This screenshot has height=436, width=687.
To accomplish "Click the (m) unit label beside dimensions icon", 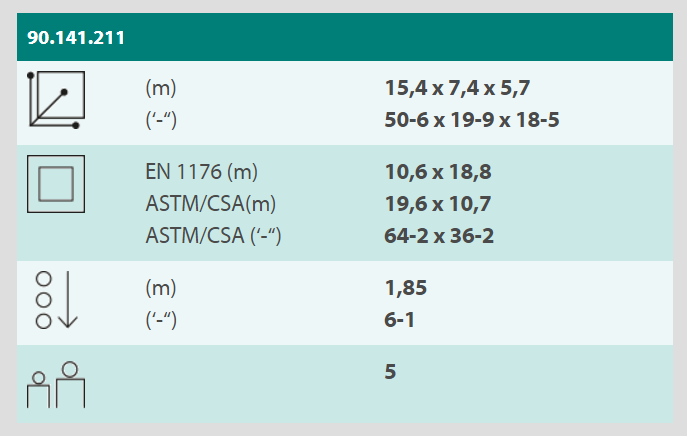I will pos(160,88).
